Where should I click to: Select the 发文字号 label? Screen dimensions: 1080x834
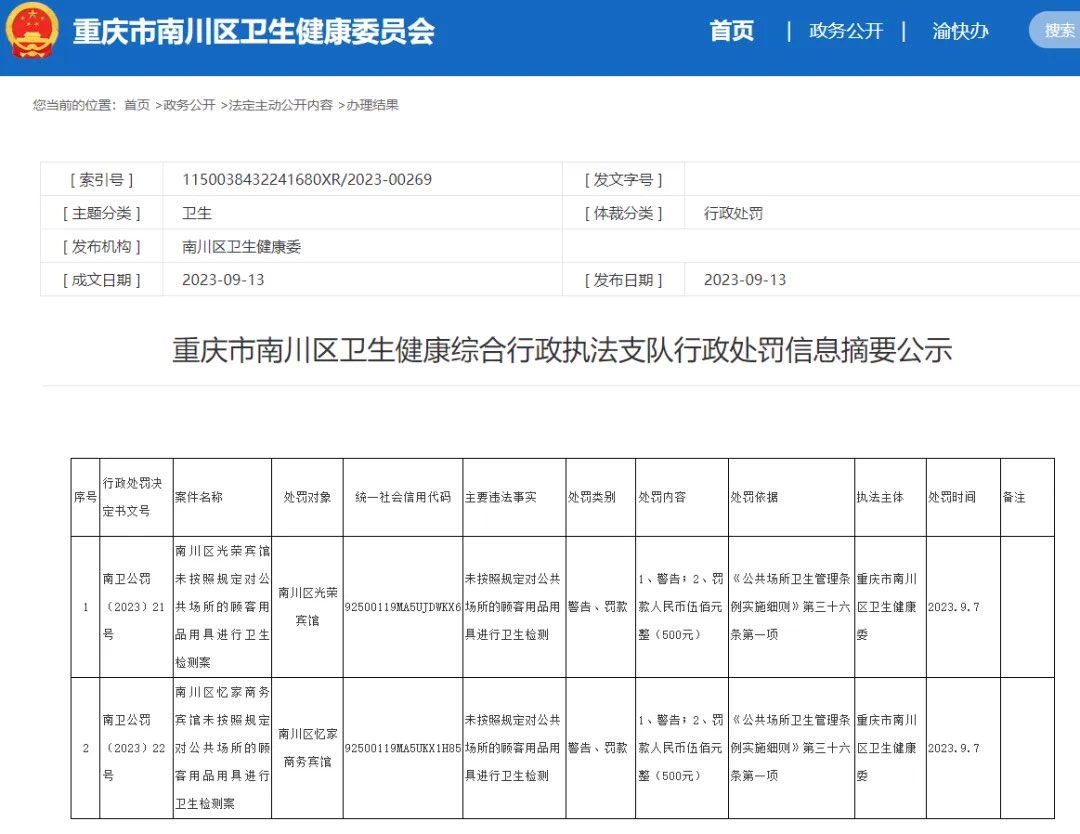pyautogui.click(x=623, y=180)
